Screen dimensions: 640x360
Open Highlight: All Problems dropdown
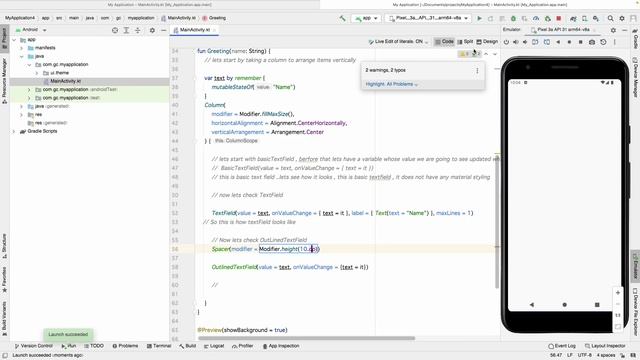tap(392, 84)
